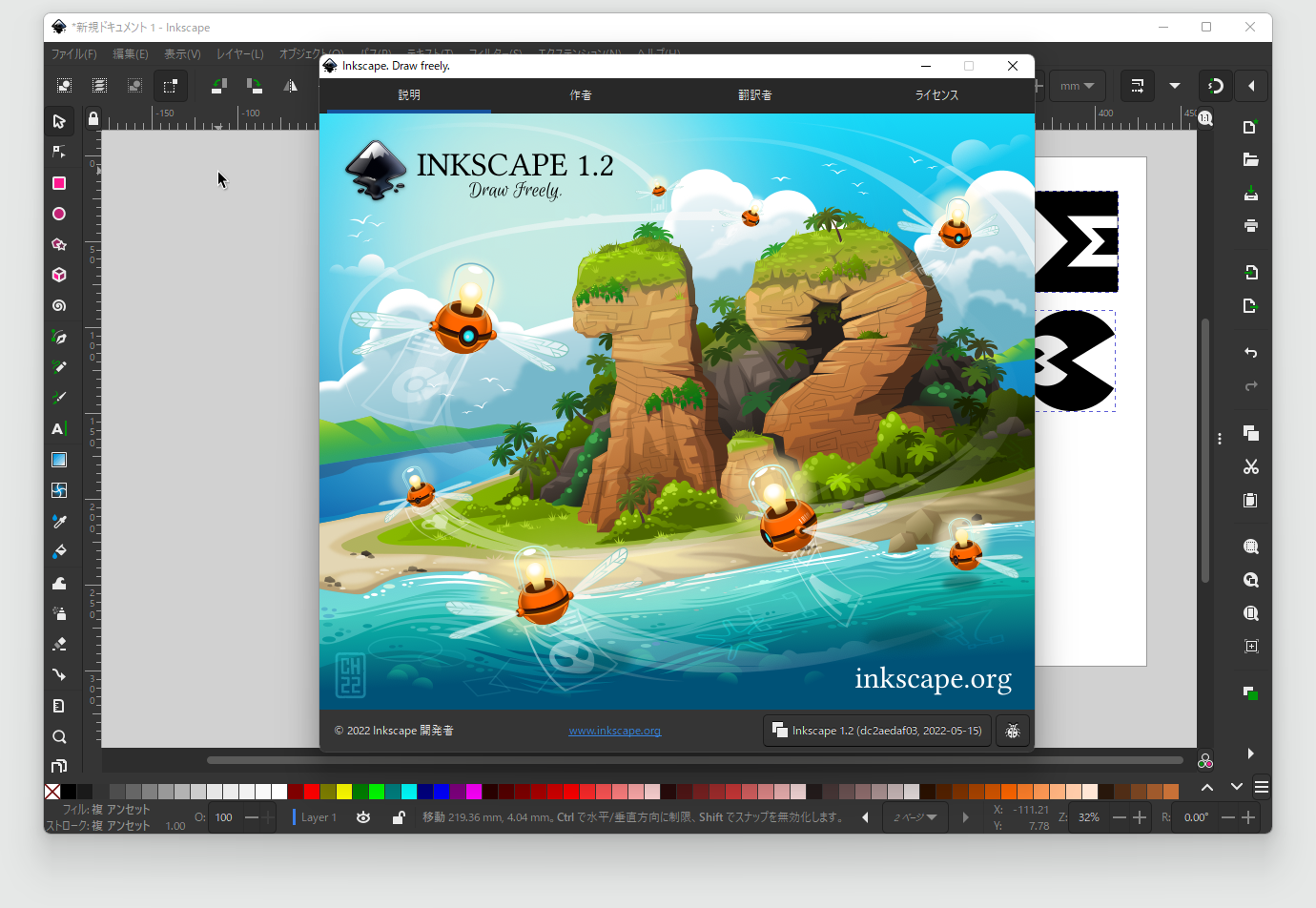This screenshot has height=908, width=1316.
Task: Open the 2ページ page selector dropdown
Action: tap(915, 817)
